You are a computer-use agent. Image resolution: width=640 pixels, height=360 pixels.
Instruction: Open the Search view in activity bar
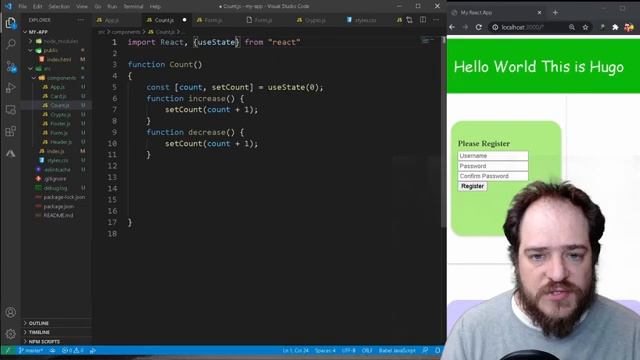click(x=11, y=44)
